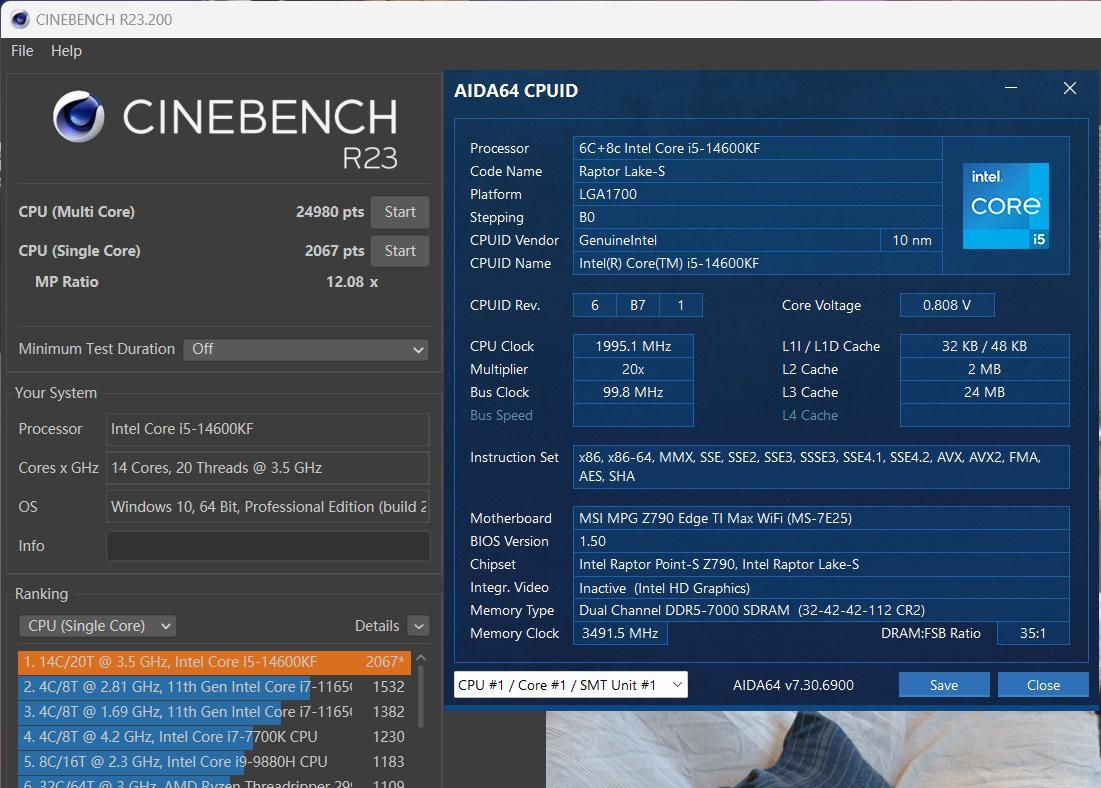Open the Help menu
1101x788 pixels.
point(66,51)
